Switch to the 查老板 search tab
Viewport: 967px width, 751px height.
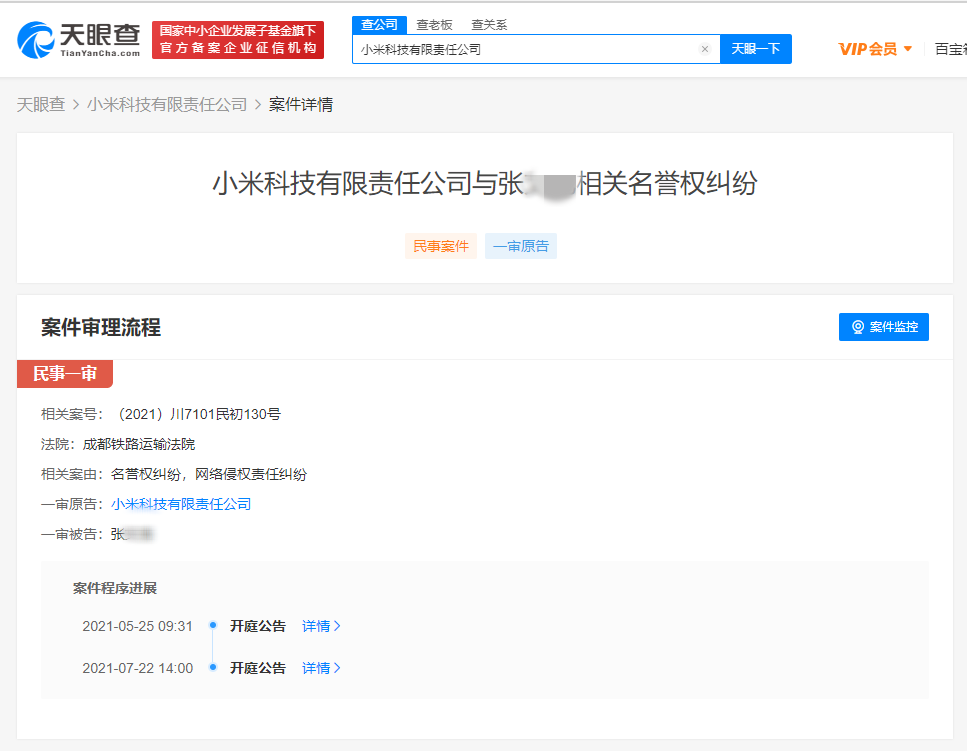(x=434, y=24)
